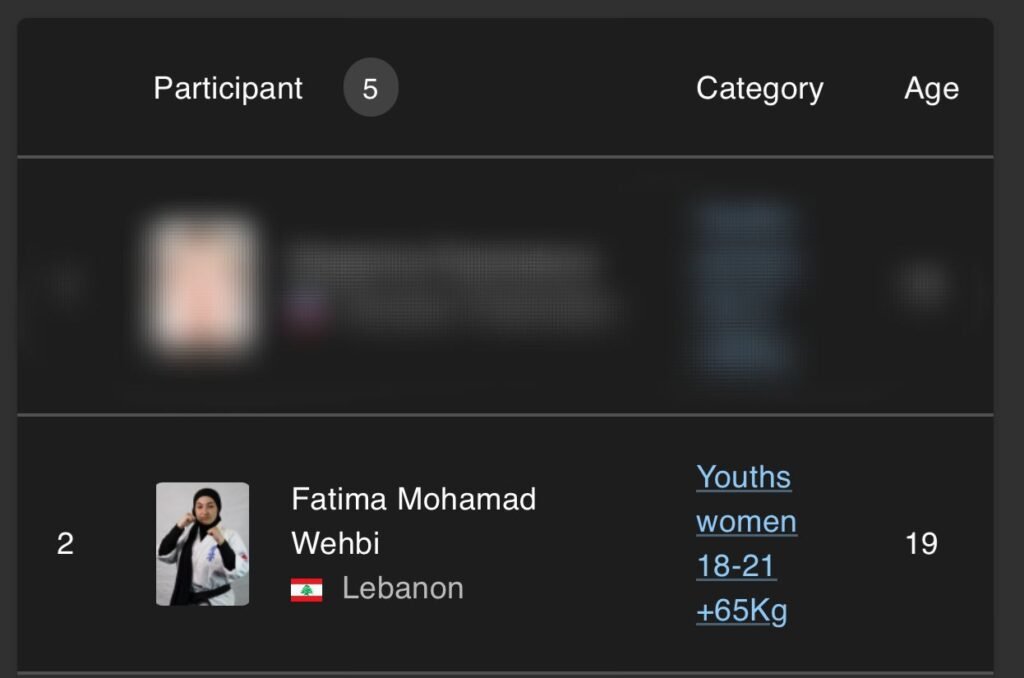1024x678 pixels.
Task: Open Fatima Mohamad Wehbi's profile photo
Action: tap(202, 544)
